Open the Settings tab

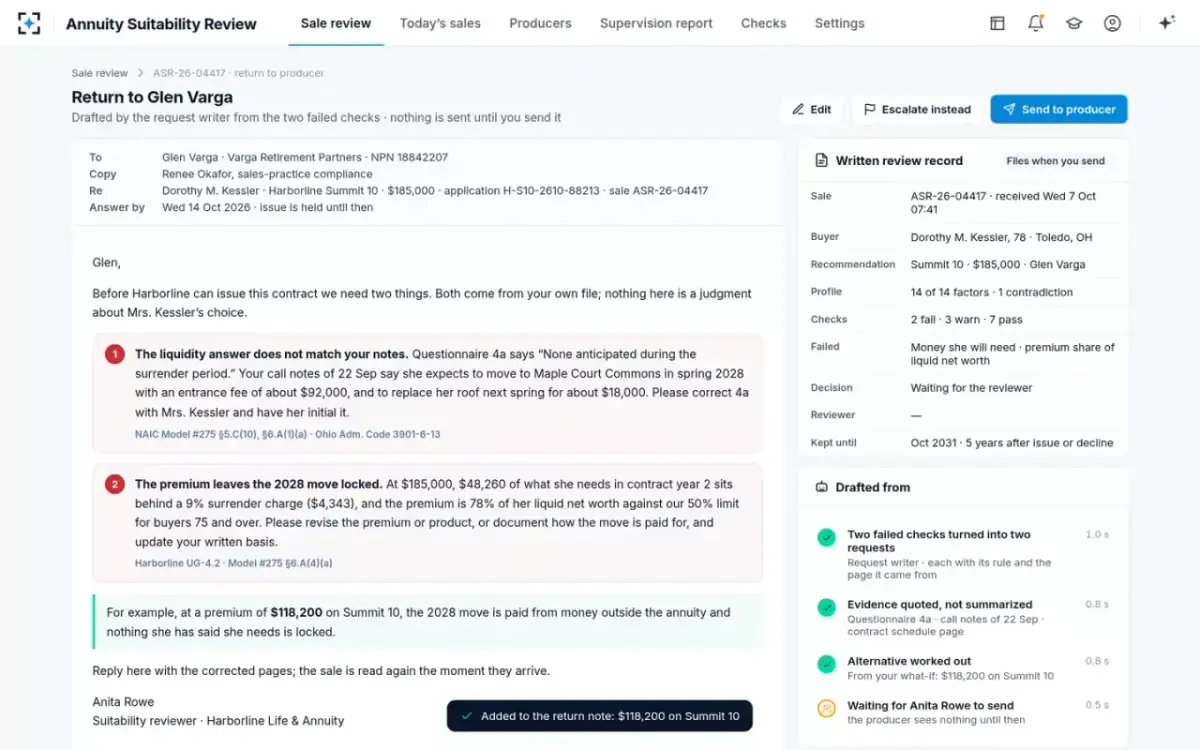[840, 23]
